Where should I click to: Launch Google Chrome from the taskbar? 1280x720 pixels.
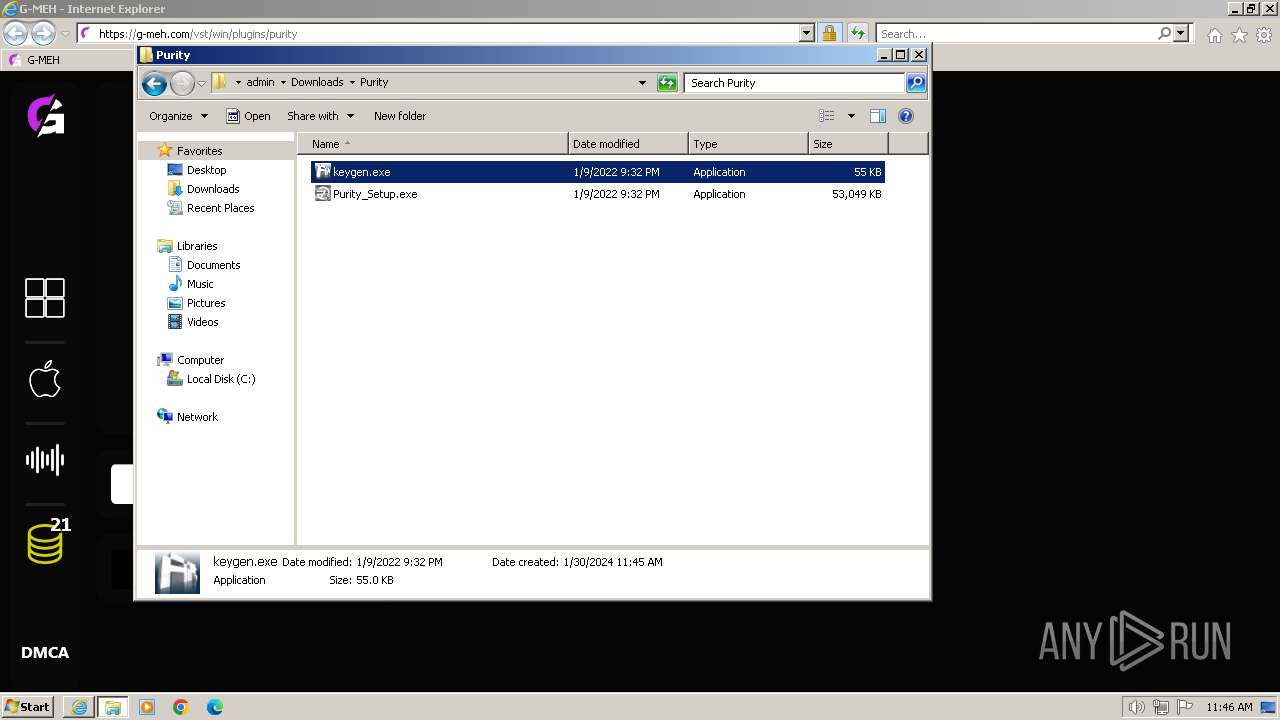[x=181, y=707]
